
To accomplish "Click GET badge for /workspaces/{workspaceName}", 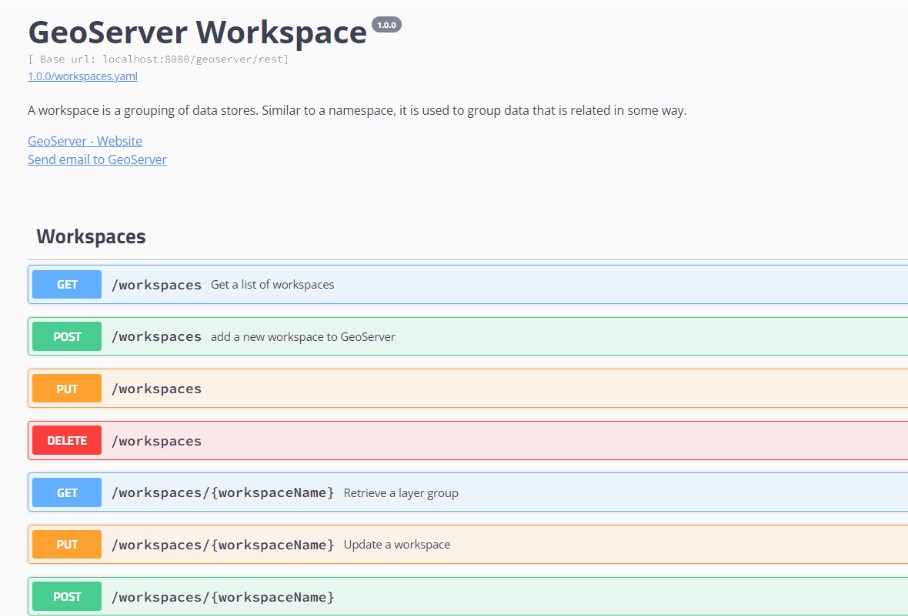I will [x=67, y=493].
